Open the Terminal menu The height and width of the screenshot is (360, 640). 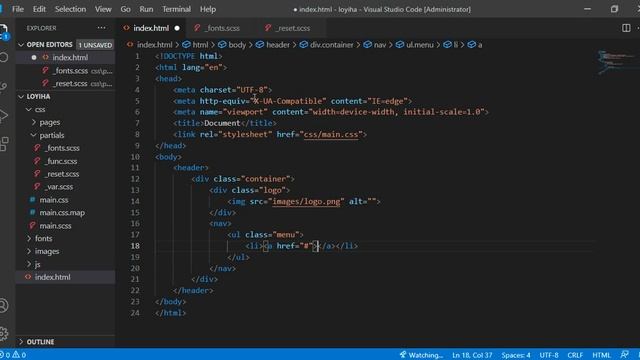[176, 9]
